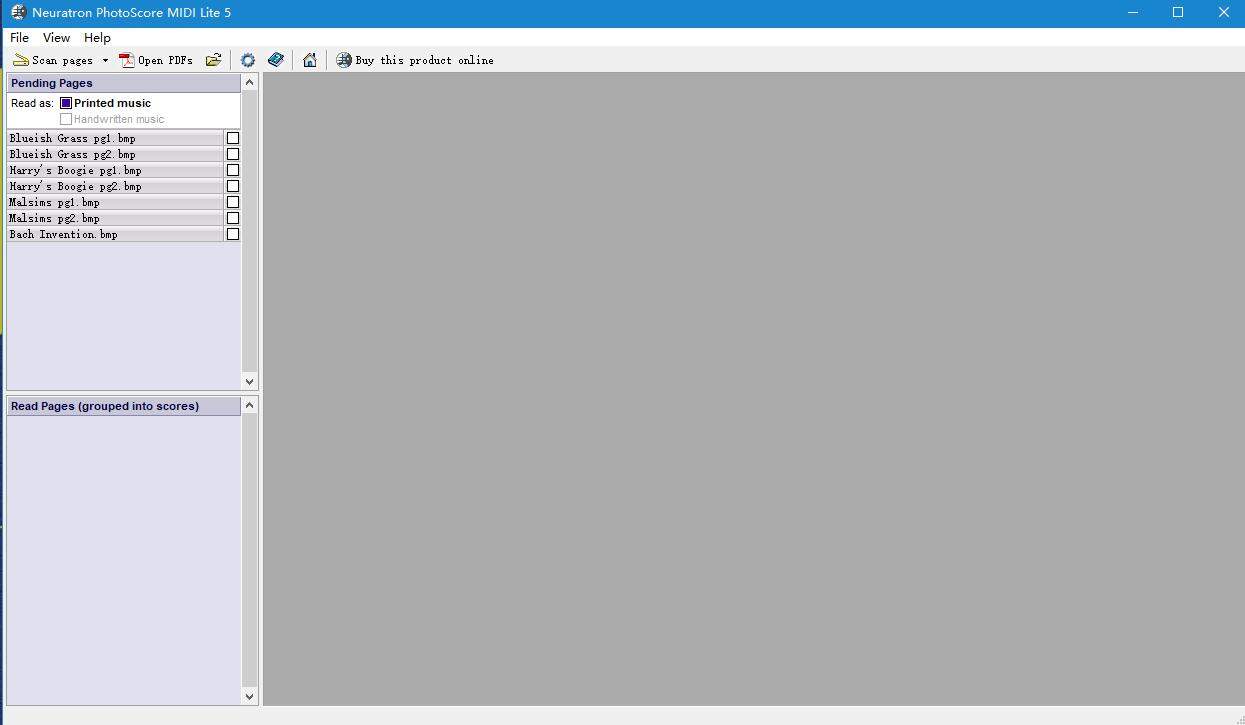This screenshot has width=1245, height=725.
Task: Click Buy this product online
Action: [x=424, y=59]
